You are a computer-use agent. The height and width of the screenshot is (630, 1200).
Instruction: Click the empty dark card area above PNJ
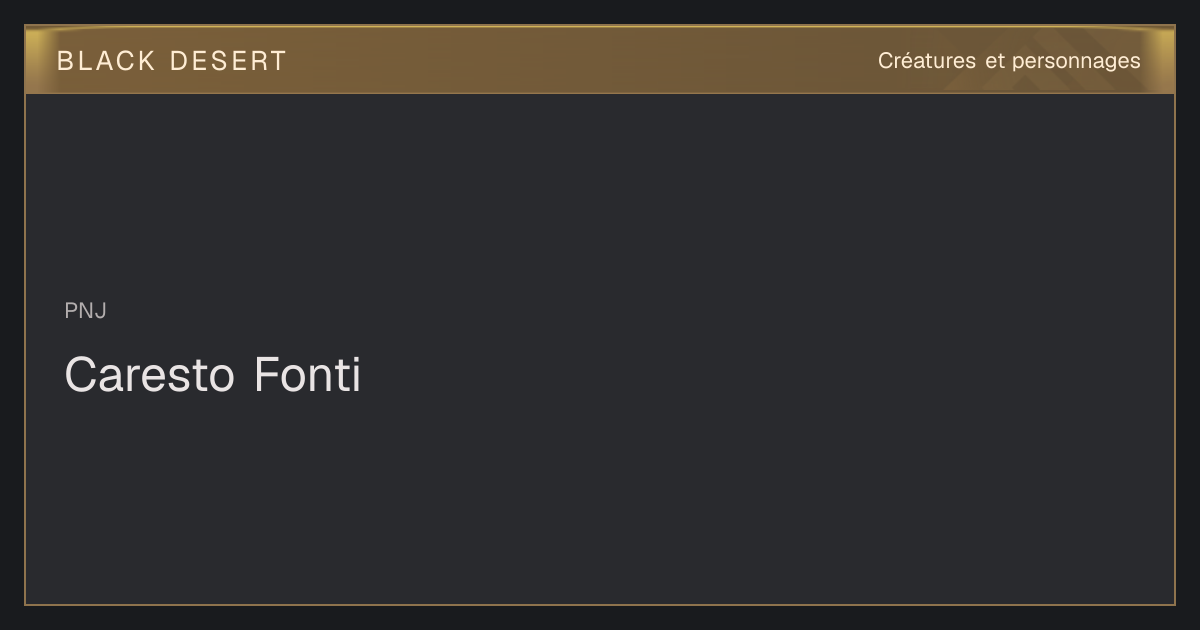600,195
